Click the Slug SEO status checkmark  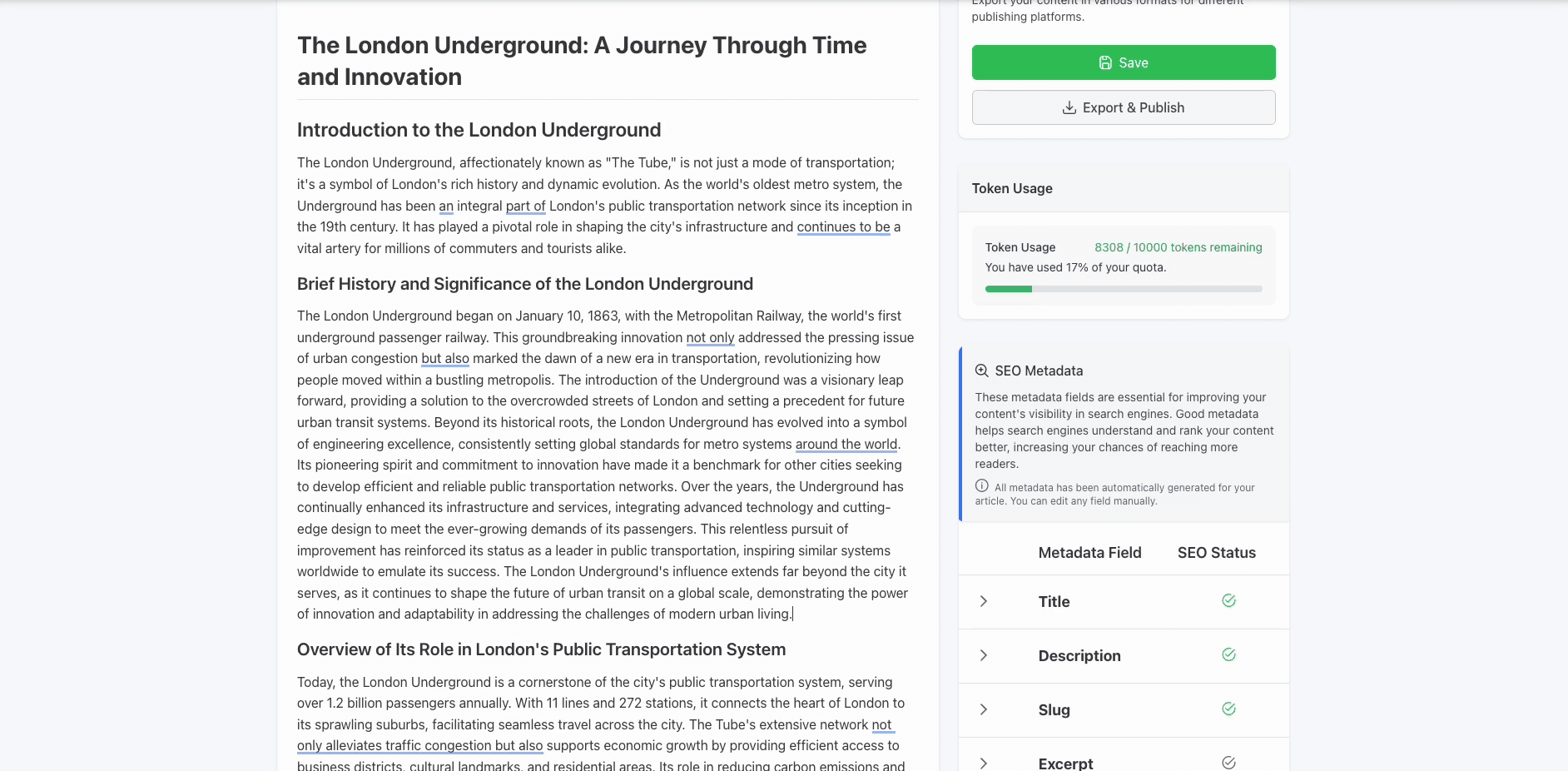[1228, 709]
